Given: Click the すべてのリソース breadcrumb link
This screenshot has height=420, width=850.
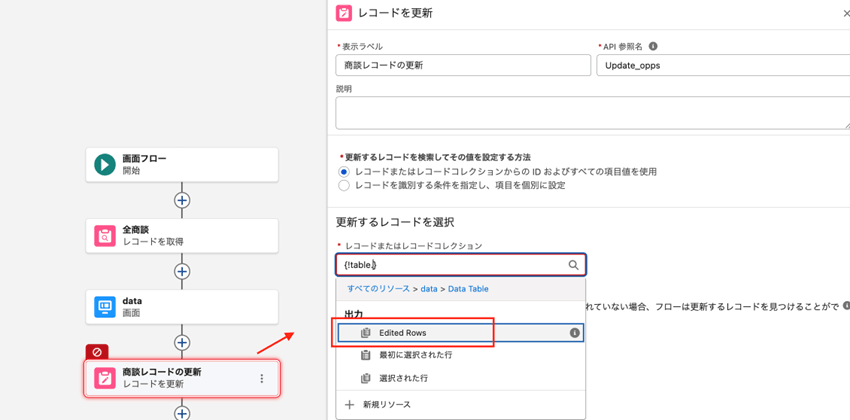Looking at the screenshot, I should pos(378,289).
